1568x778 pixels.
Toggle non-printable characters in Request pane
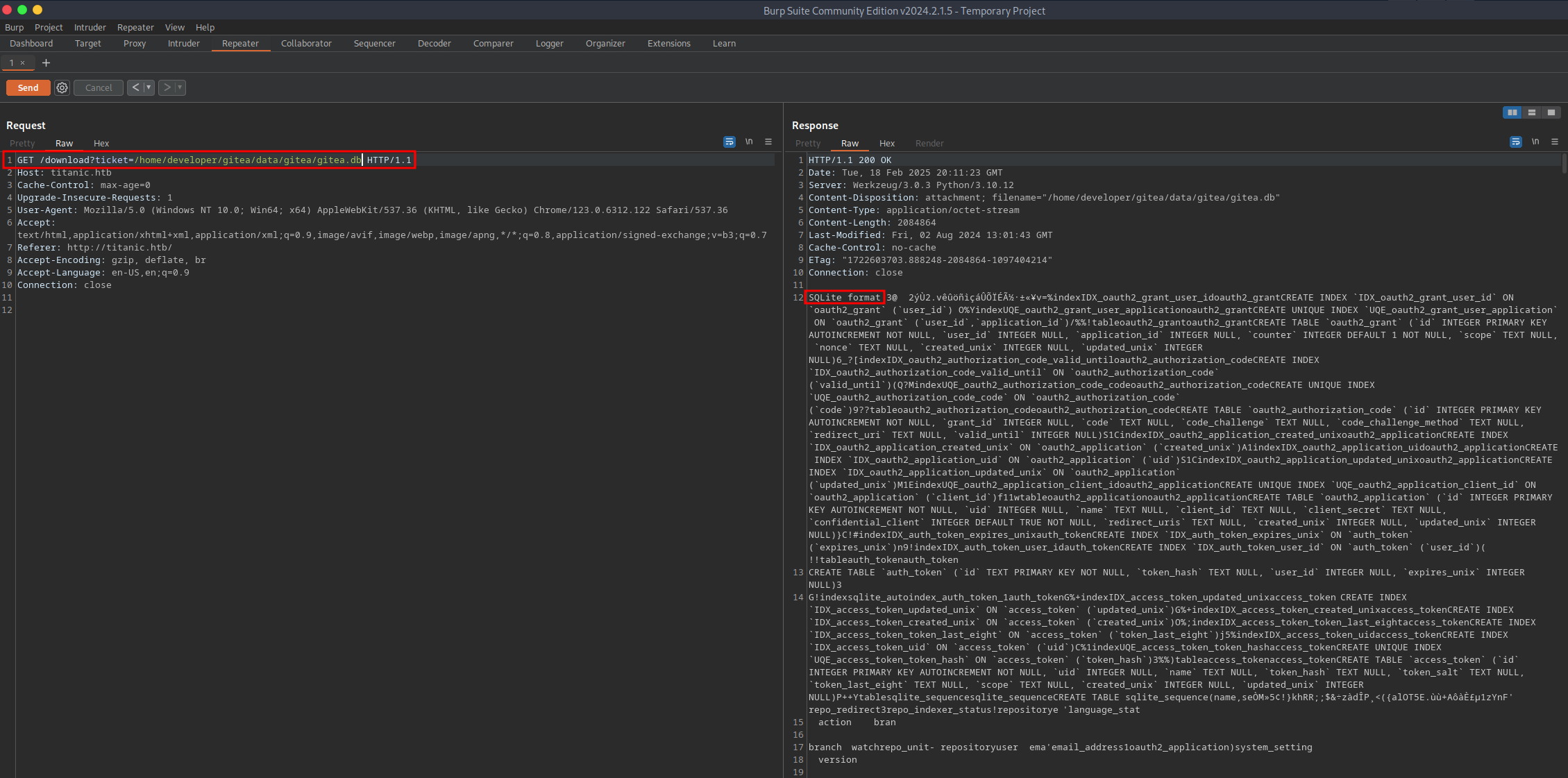coord(749,142)
